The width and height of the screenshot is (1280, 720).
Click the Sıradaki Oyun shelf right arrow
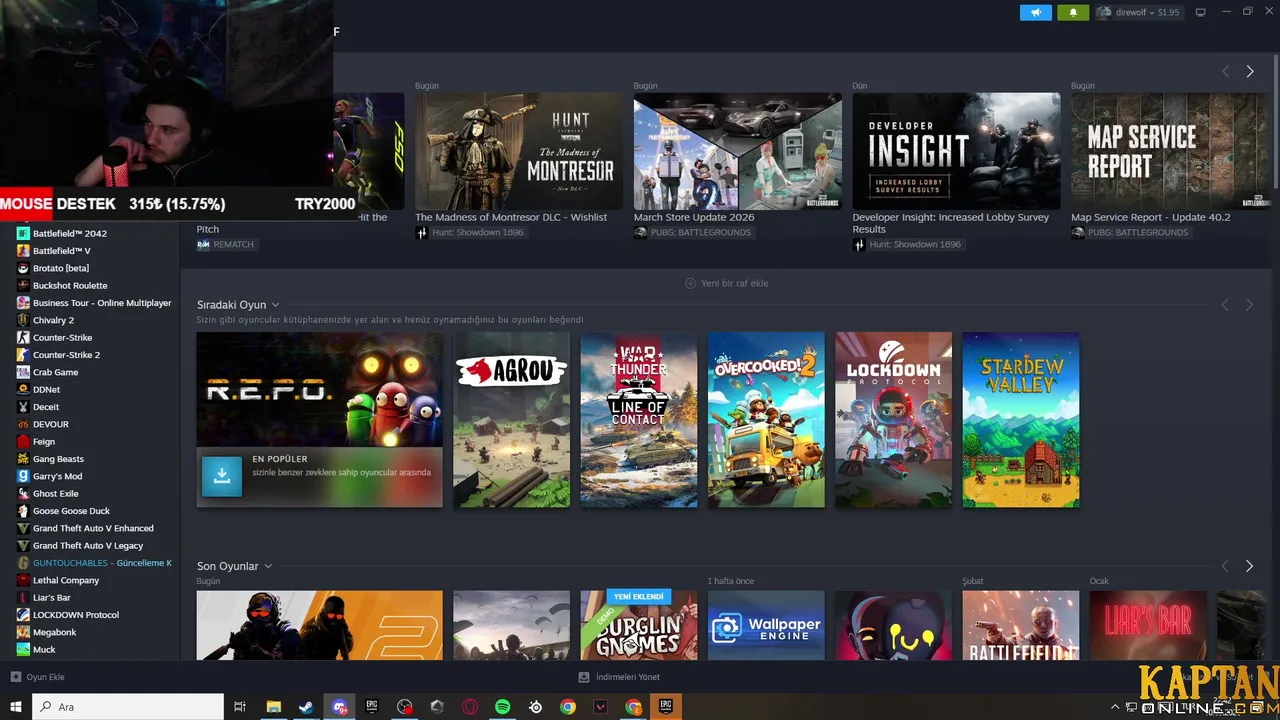[x=1249, y=304]
